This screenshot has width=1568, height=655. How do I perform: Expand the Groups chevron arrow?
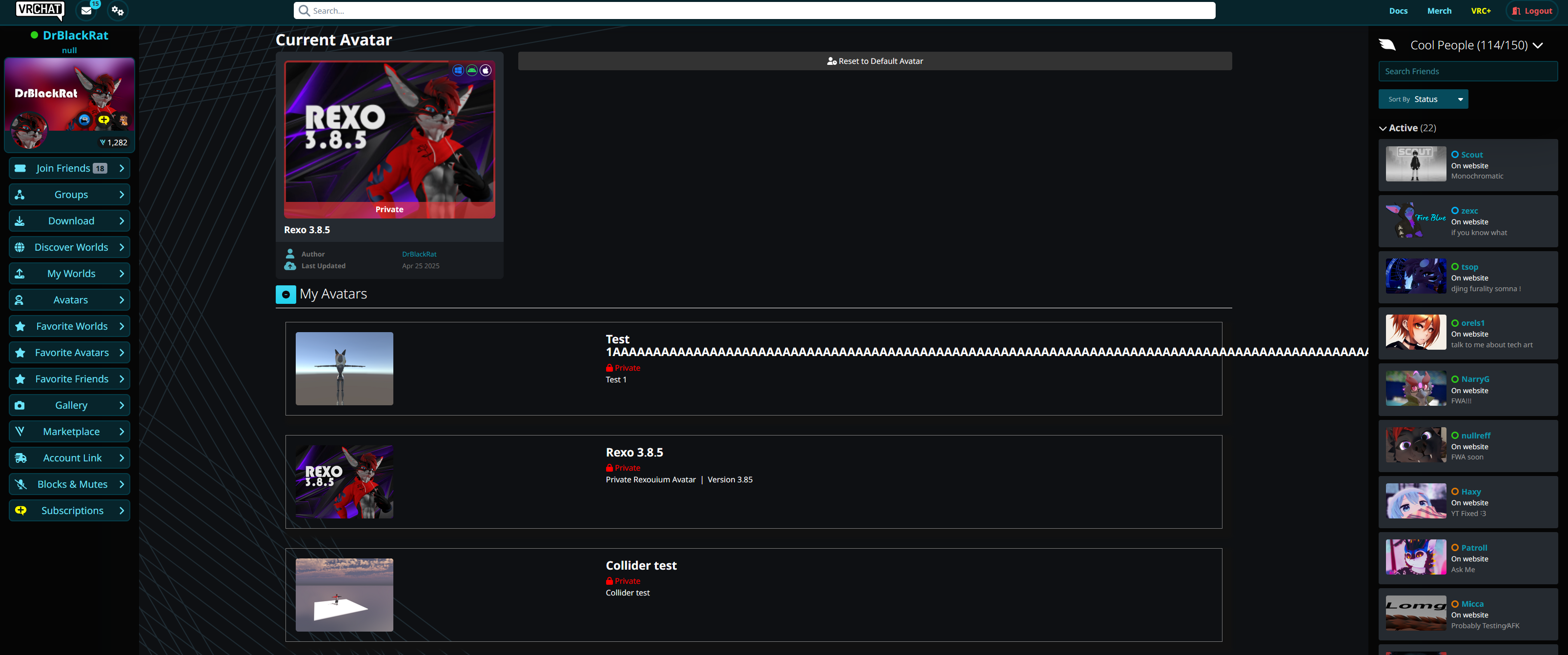pyautogui.click(x=122, y=195)
